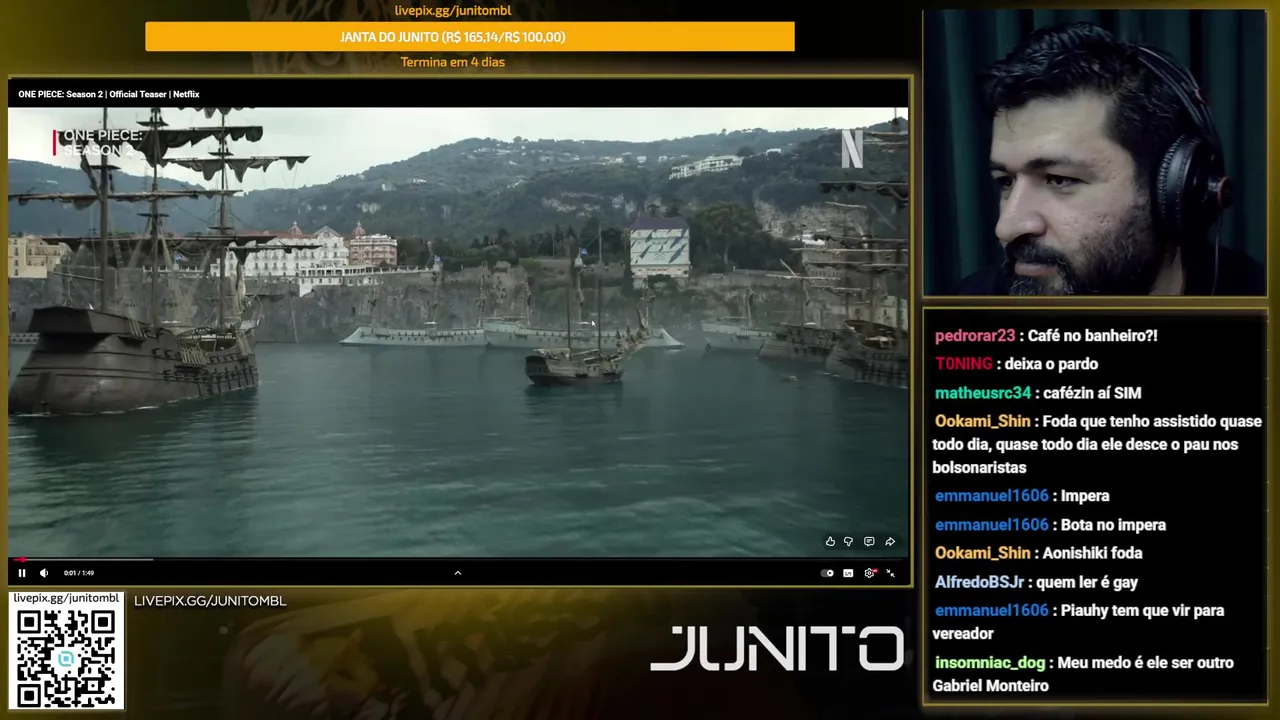Click the 'cafézin aí SIM' message
Image resolution: width=1280 pixels, height=720 pixels.
click(1092, 393)
